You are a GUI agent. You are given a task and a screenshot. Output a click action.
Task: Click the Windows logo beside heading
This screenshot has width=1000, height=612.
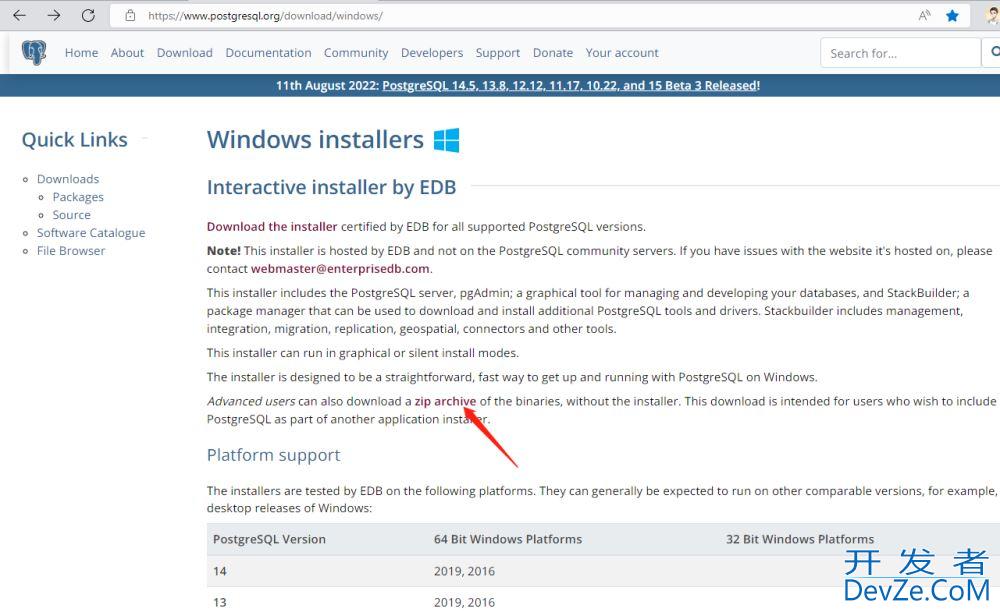(446, 140)
